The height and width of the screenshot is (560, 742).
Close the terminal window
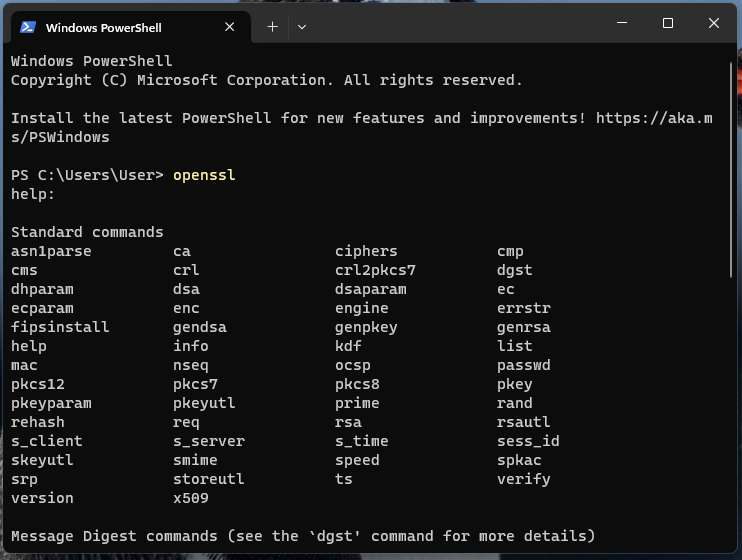[x=714, y=23]
